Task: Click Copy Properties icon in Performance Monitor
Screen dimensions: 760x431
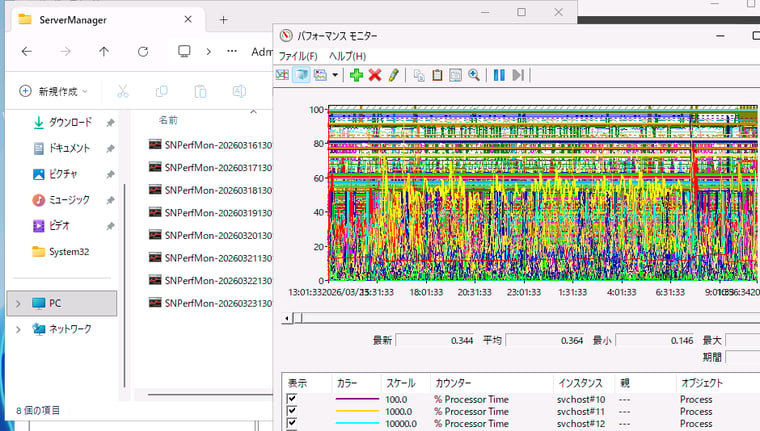Action: (x=419, y=75)
